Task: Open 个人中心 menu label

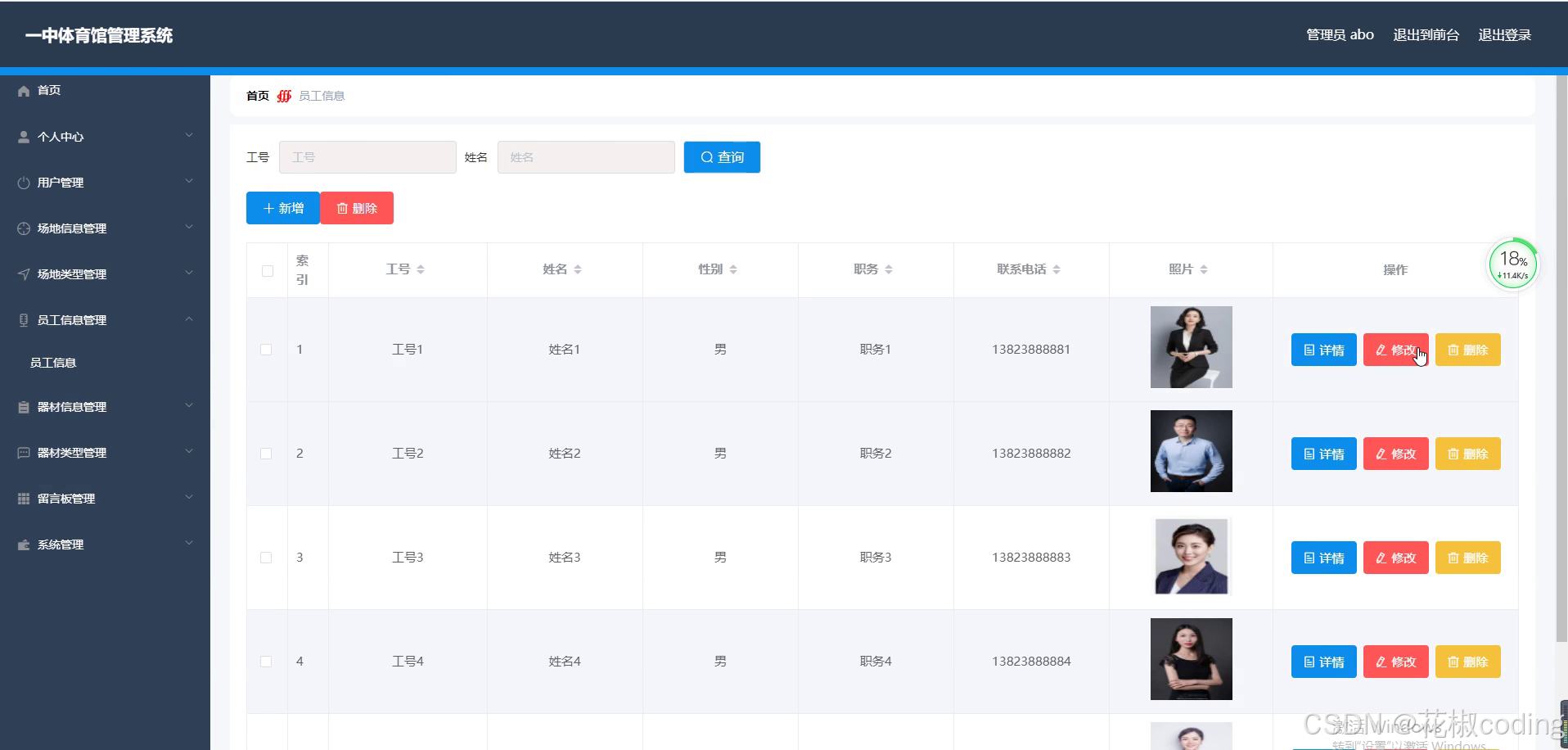Action: 61,137
